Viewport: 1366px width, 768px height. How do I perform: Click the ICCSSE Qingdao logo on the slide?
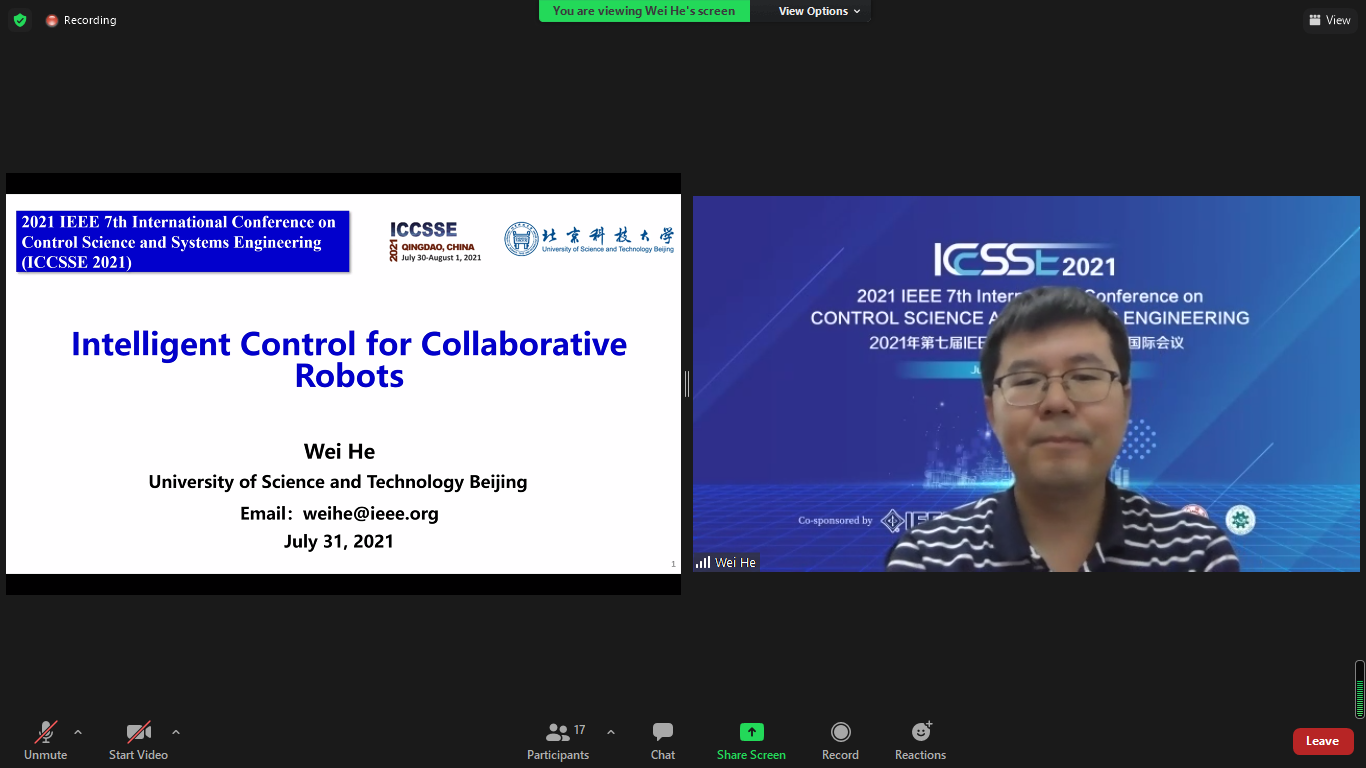pyautogui.click(x=435, y=242)
